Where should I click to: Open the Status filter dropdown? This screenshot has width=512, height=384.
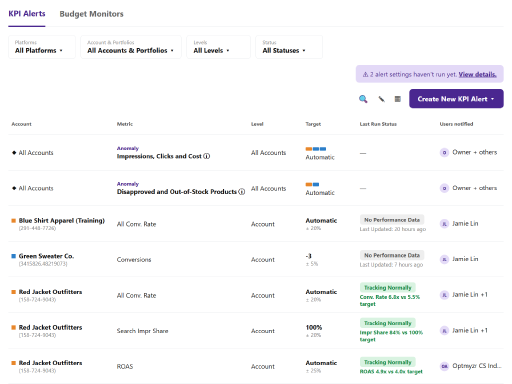[x=289, y=47]
